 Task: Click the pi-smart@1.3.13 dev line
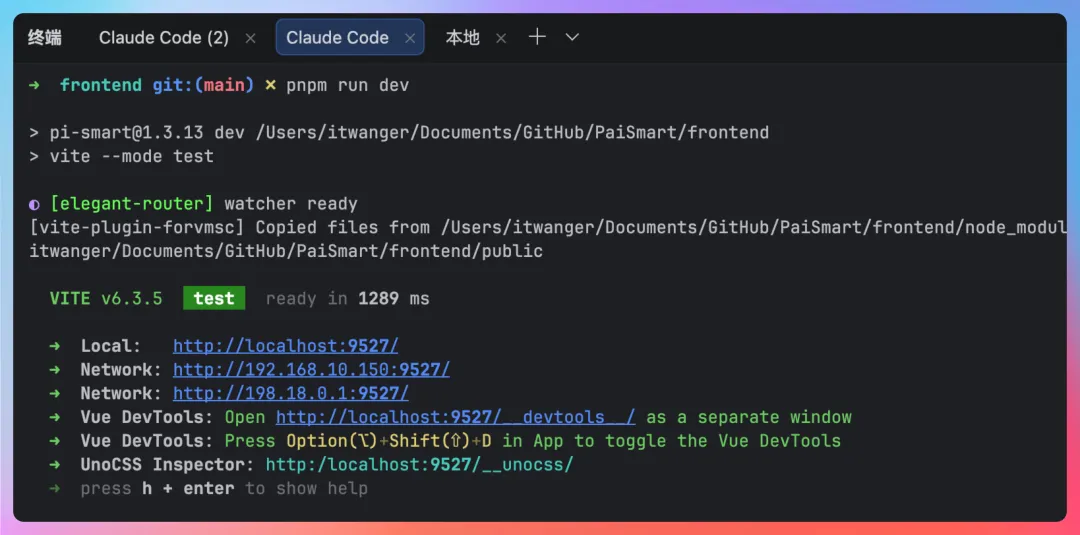click(399, 132)
